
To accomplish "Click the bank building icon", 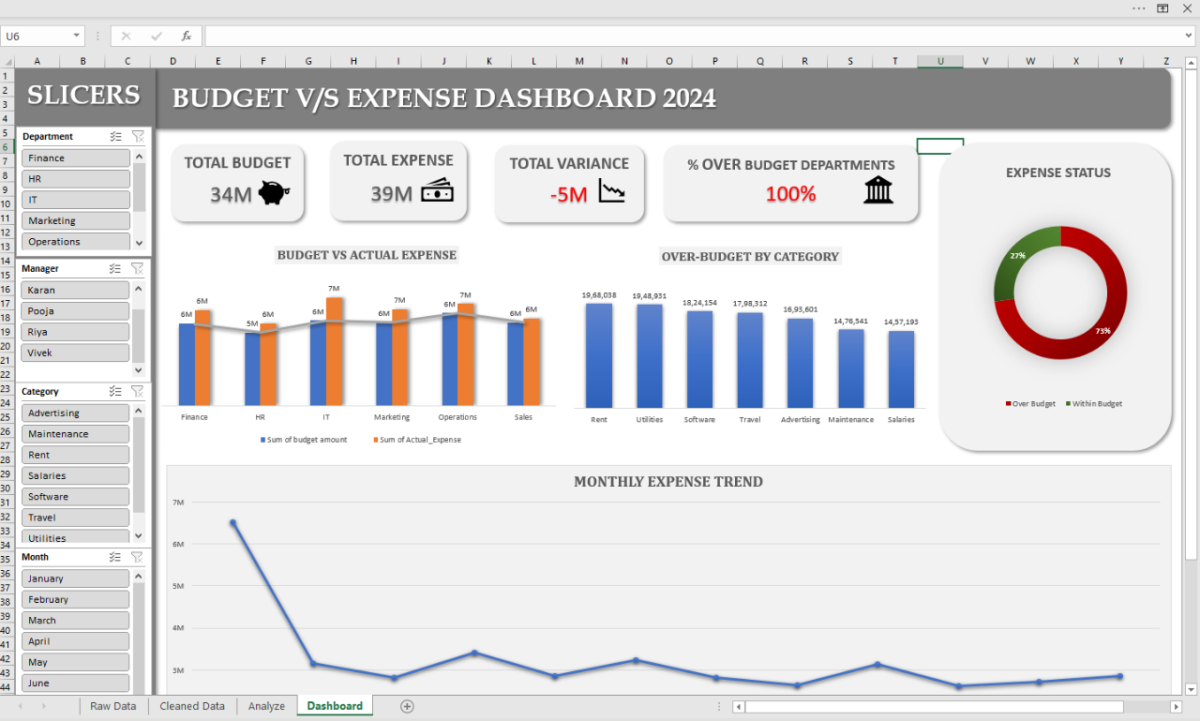I will [878, 189].
